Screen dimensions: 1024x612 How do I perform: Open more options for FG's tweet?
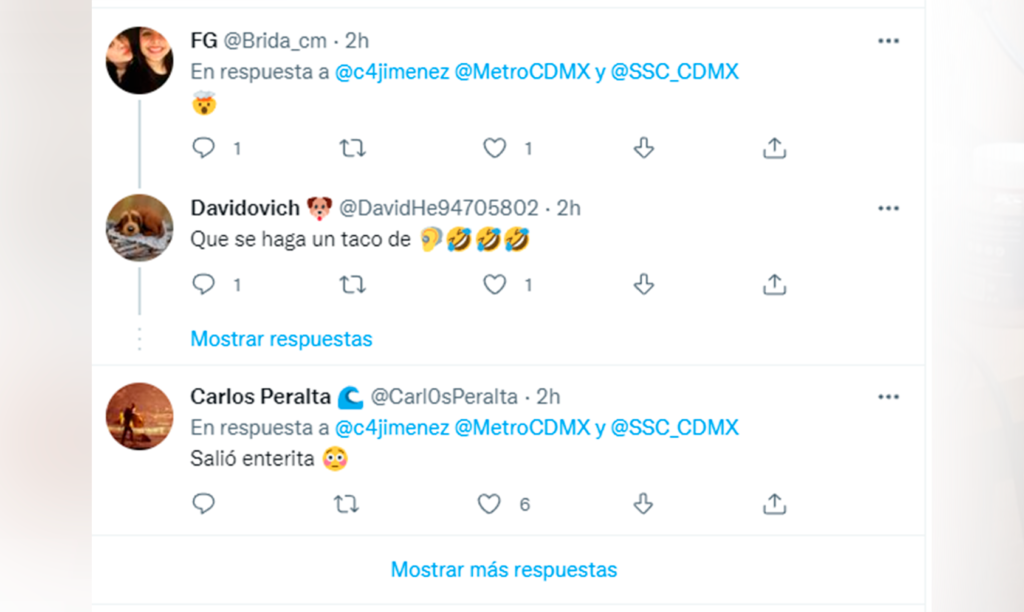pos(888,41)
